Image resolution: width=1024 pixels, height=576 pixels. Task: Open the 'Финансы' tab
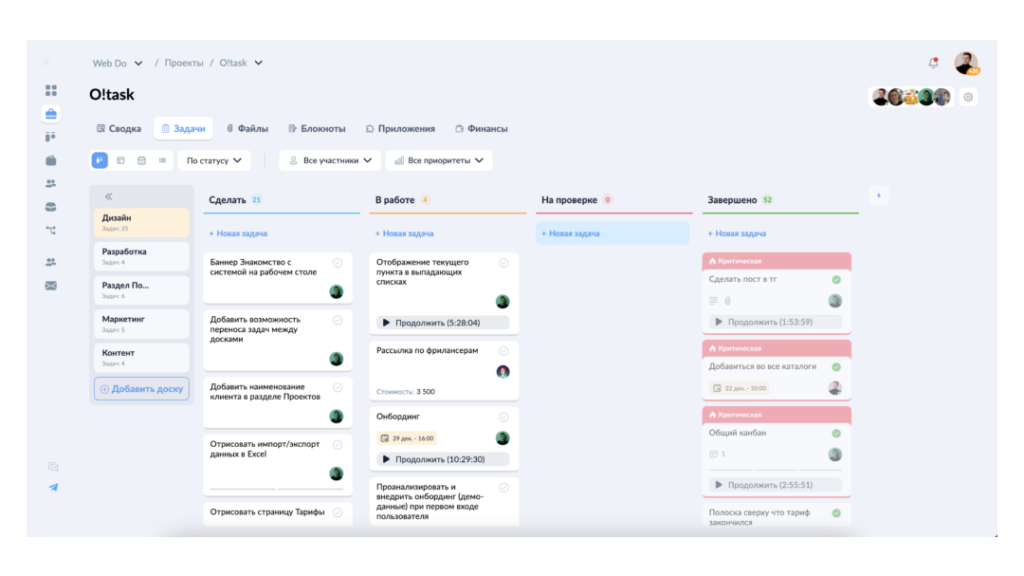[481, 129]
